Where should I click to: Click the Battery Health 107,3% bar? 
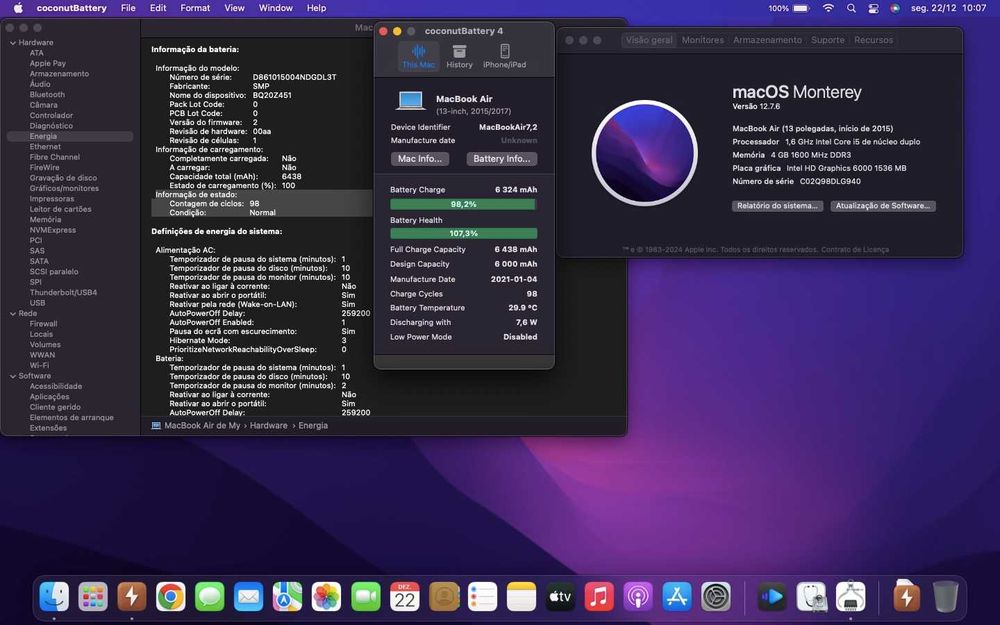(464, 233)
